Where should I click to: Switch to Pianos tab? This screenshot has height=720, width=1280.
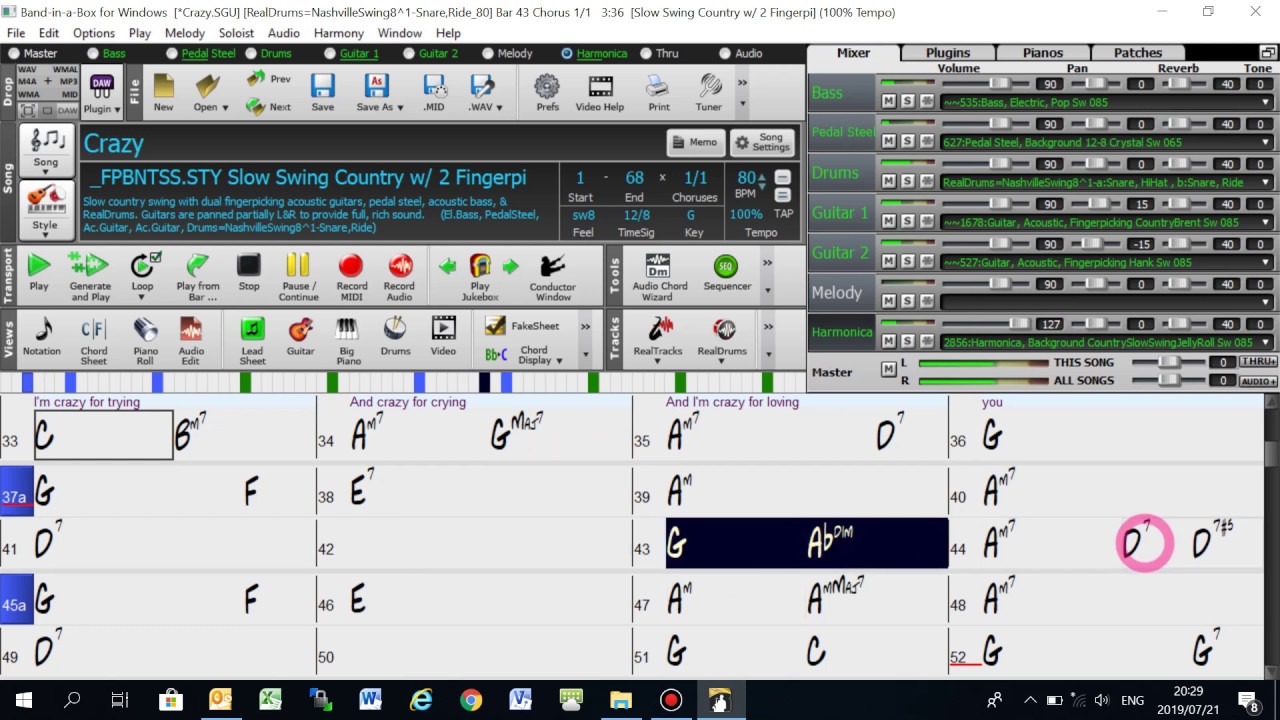coord(1043,53)
